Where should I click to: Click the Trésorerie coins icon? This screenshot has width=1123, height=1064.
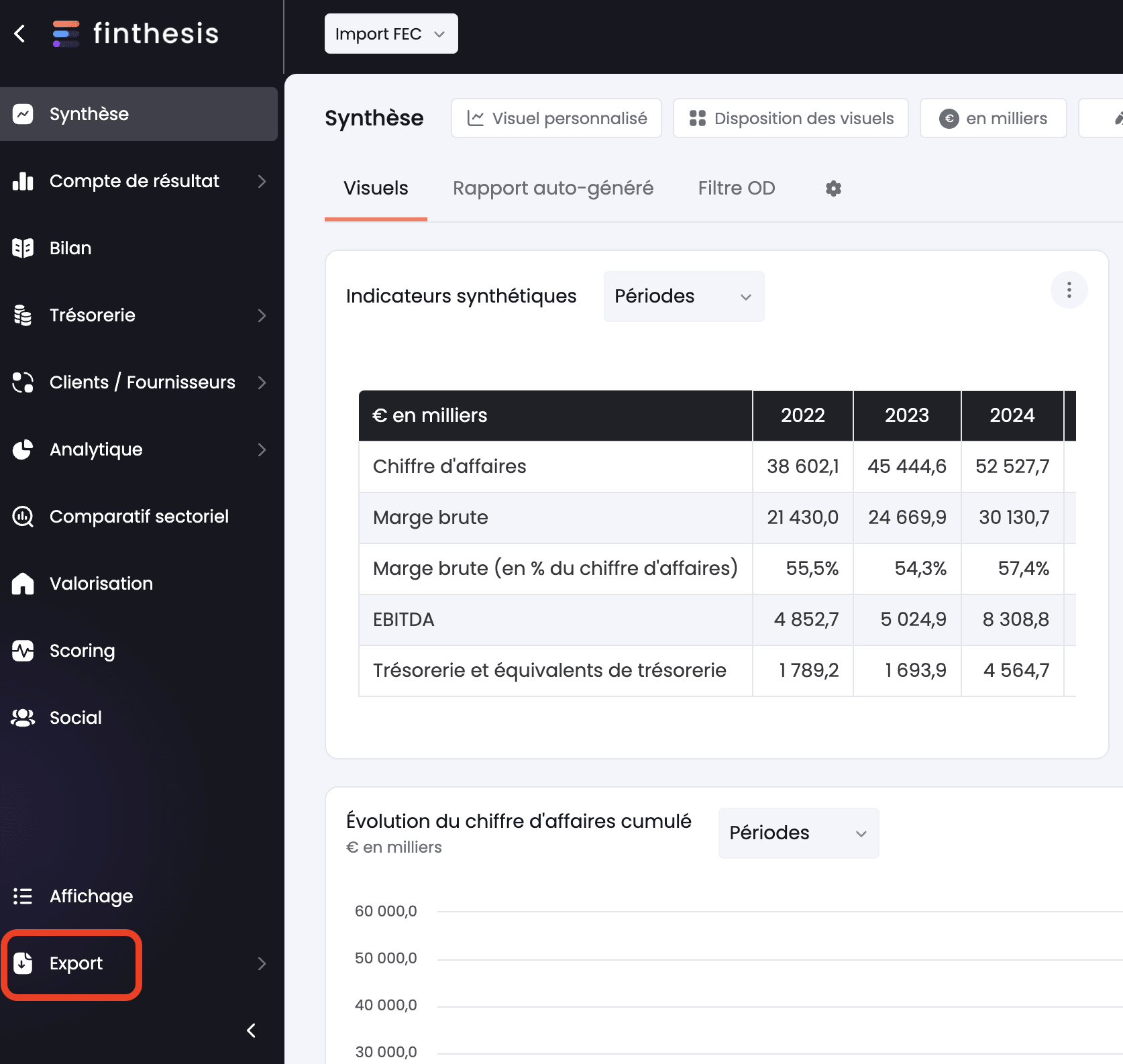pyautogui.click(x=23, y=315)
